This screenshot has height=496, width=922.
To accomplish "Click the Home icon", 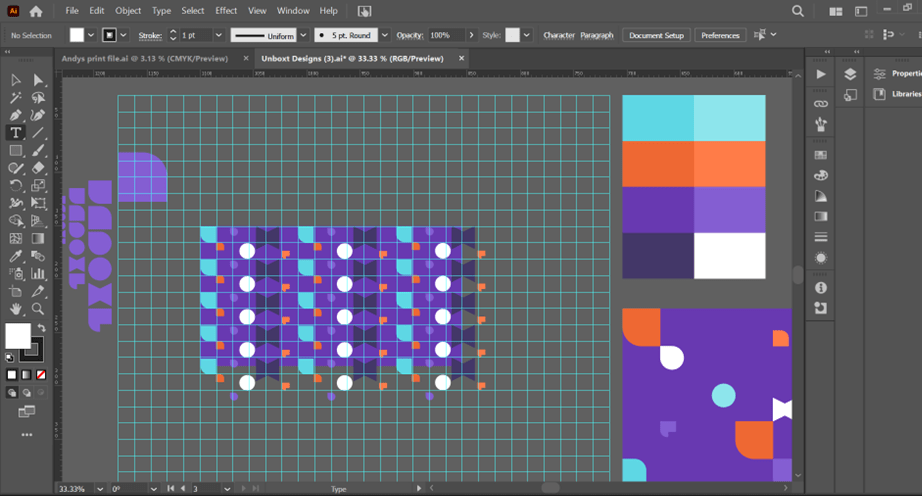I will coord(36,11).
